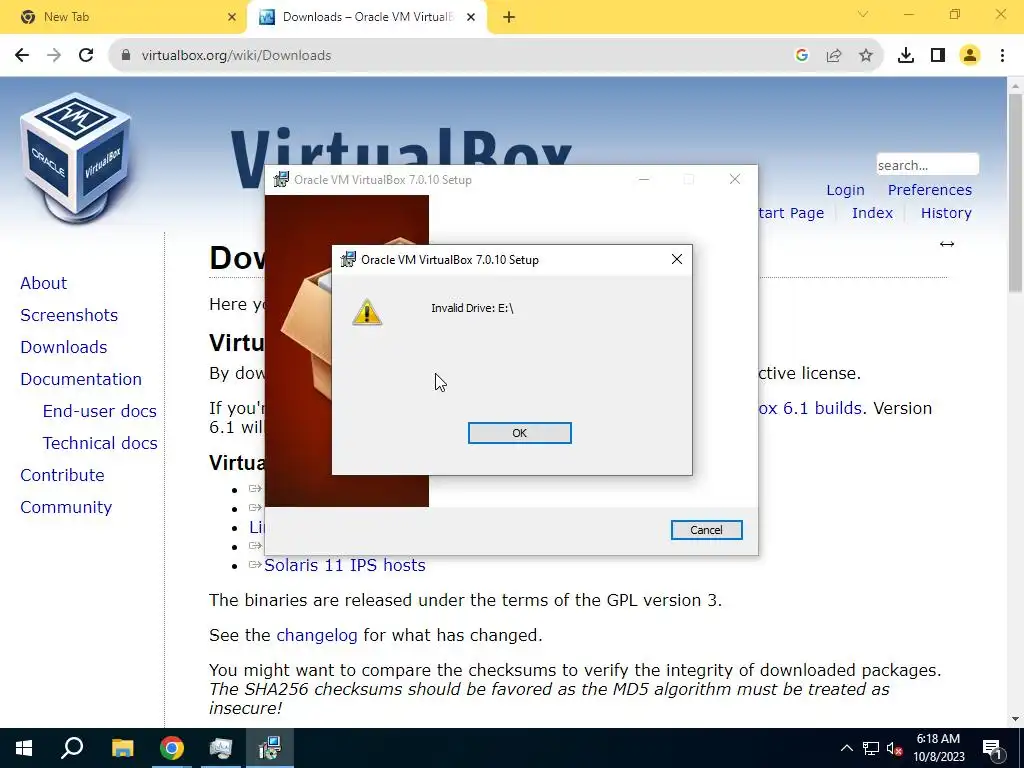1024x768 pixels.
Task: Click the taskbar clock showing 6:18 AM
Action: [x=938, y=748]
